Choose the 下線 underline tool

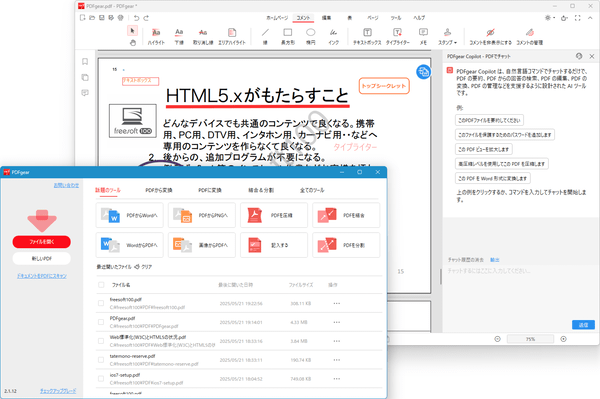179,37
